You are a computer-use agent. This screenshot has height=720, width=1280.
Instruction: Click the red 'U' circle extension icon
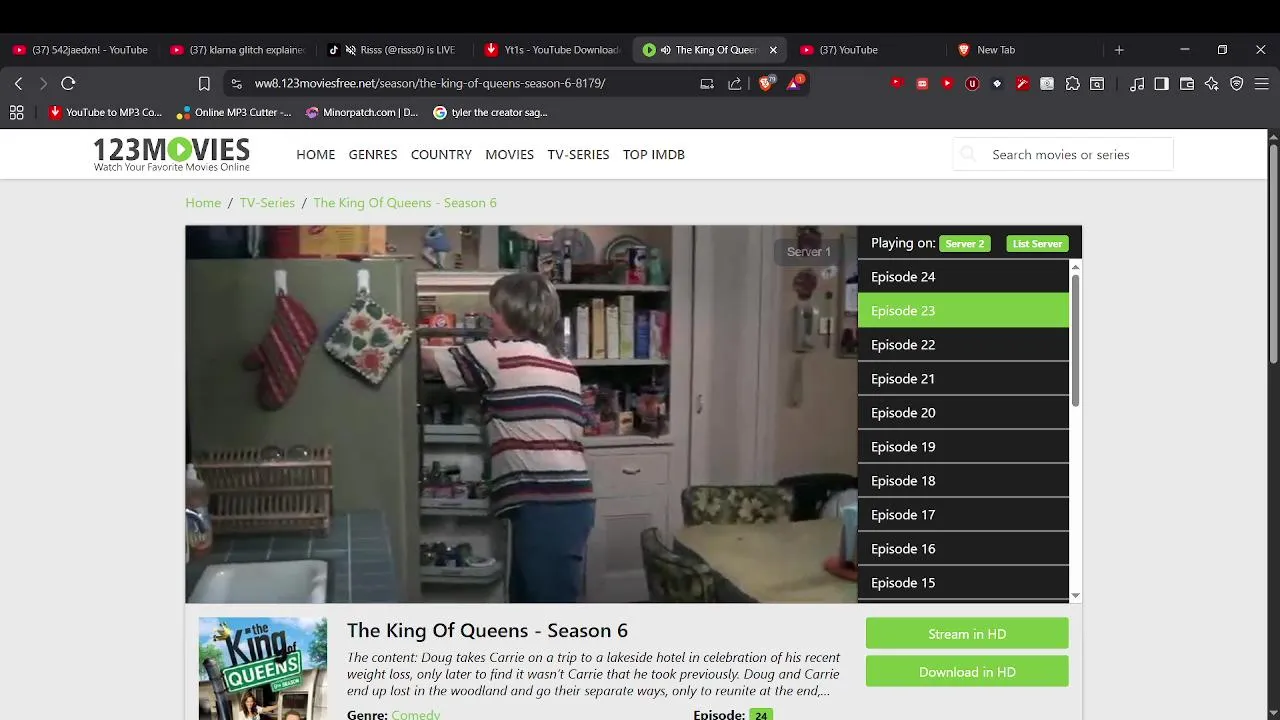click(x=972, y=84)
